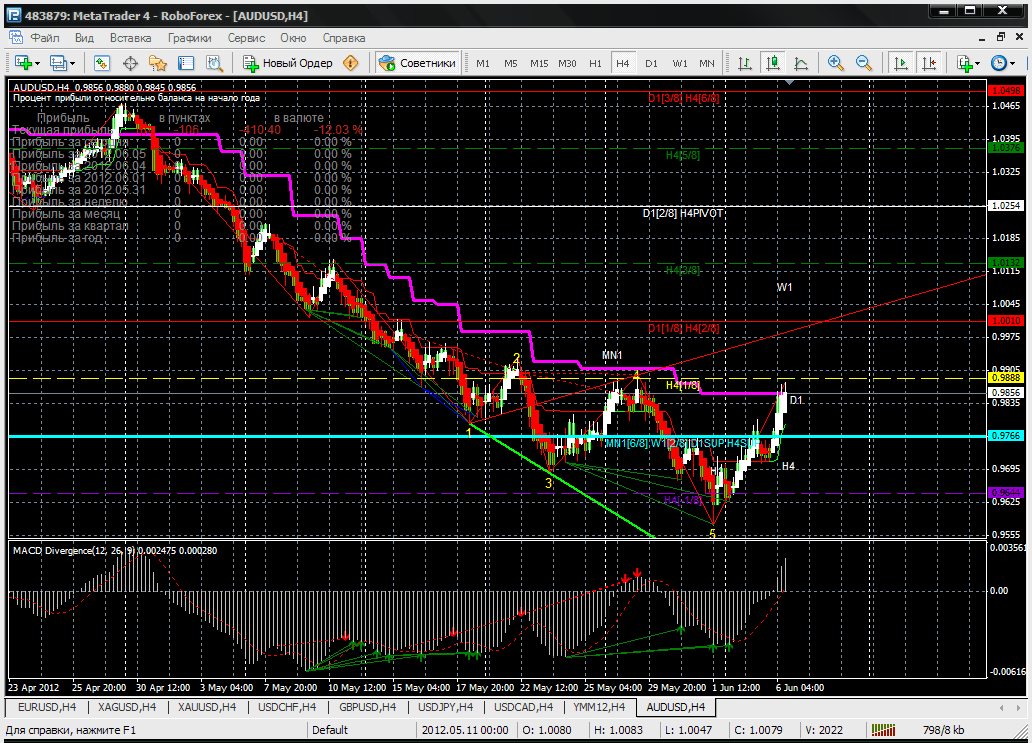Switch to the EURUSD,H4 tab
The width and height of the screenshot is (1032, 743).
click(x=47, y=707)
